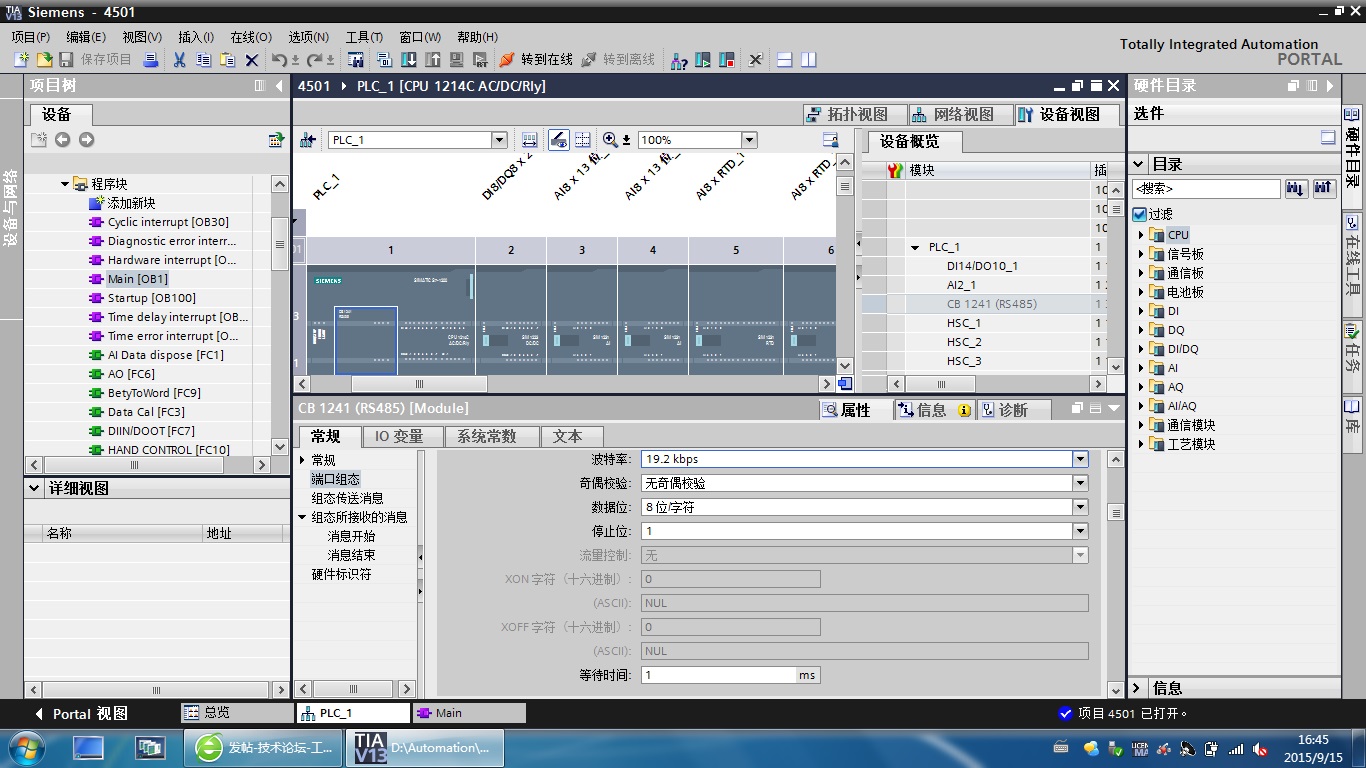Click the print icon in toolbar
This screenshot has height=768, width=1366.
(151, 60)
